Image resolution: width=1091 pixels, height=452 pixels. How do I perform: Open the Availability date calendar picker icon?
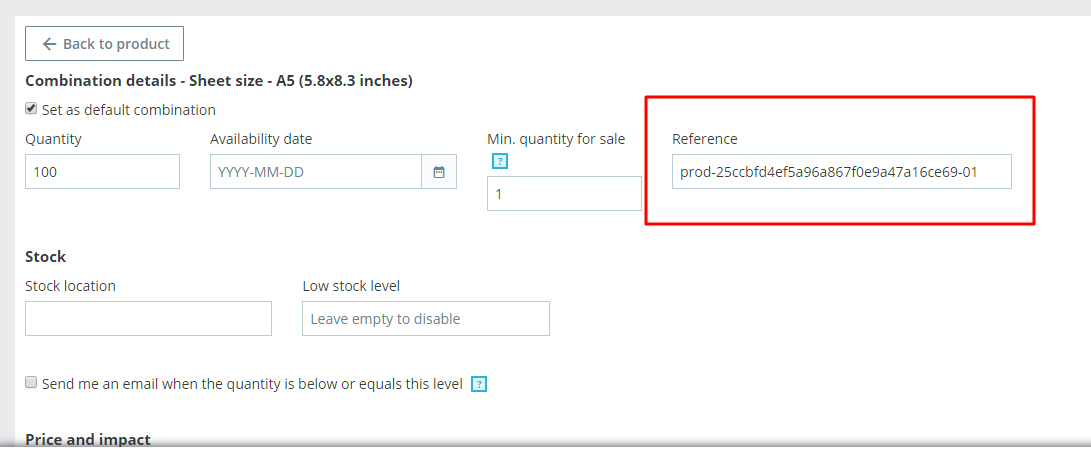click(x=439, y=172)
